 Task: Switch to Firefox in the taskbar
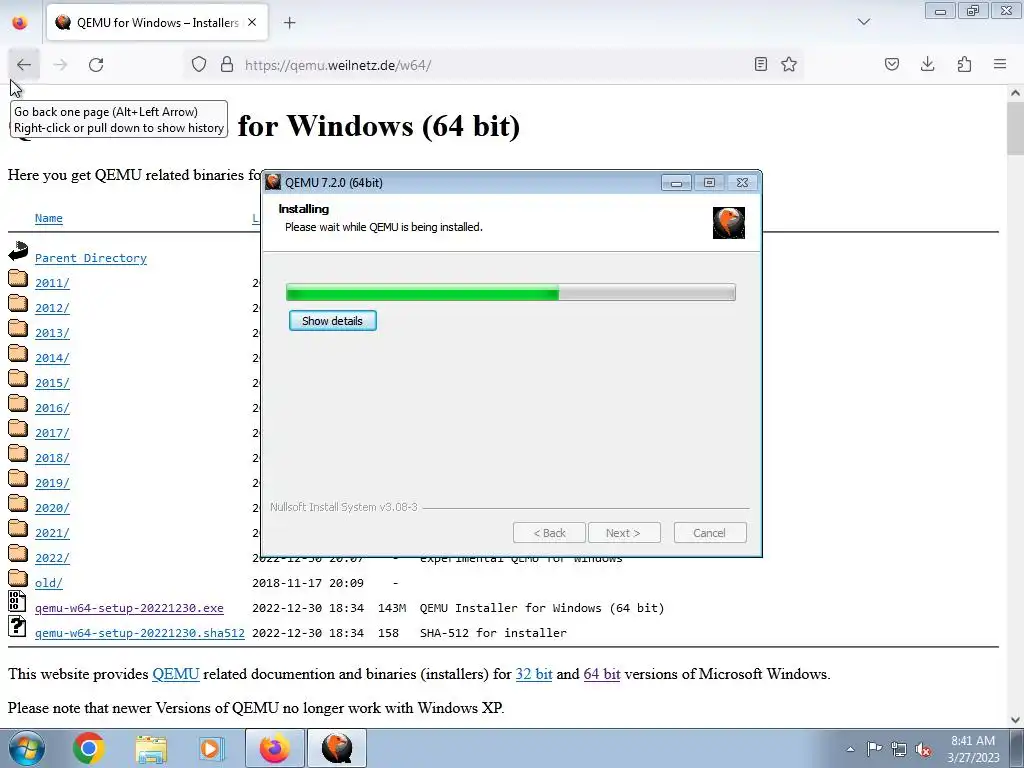click(x=274, y=748)
